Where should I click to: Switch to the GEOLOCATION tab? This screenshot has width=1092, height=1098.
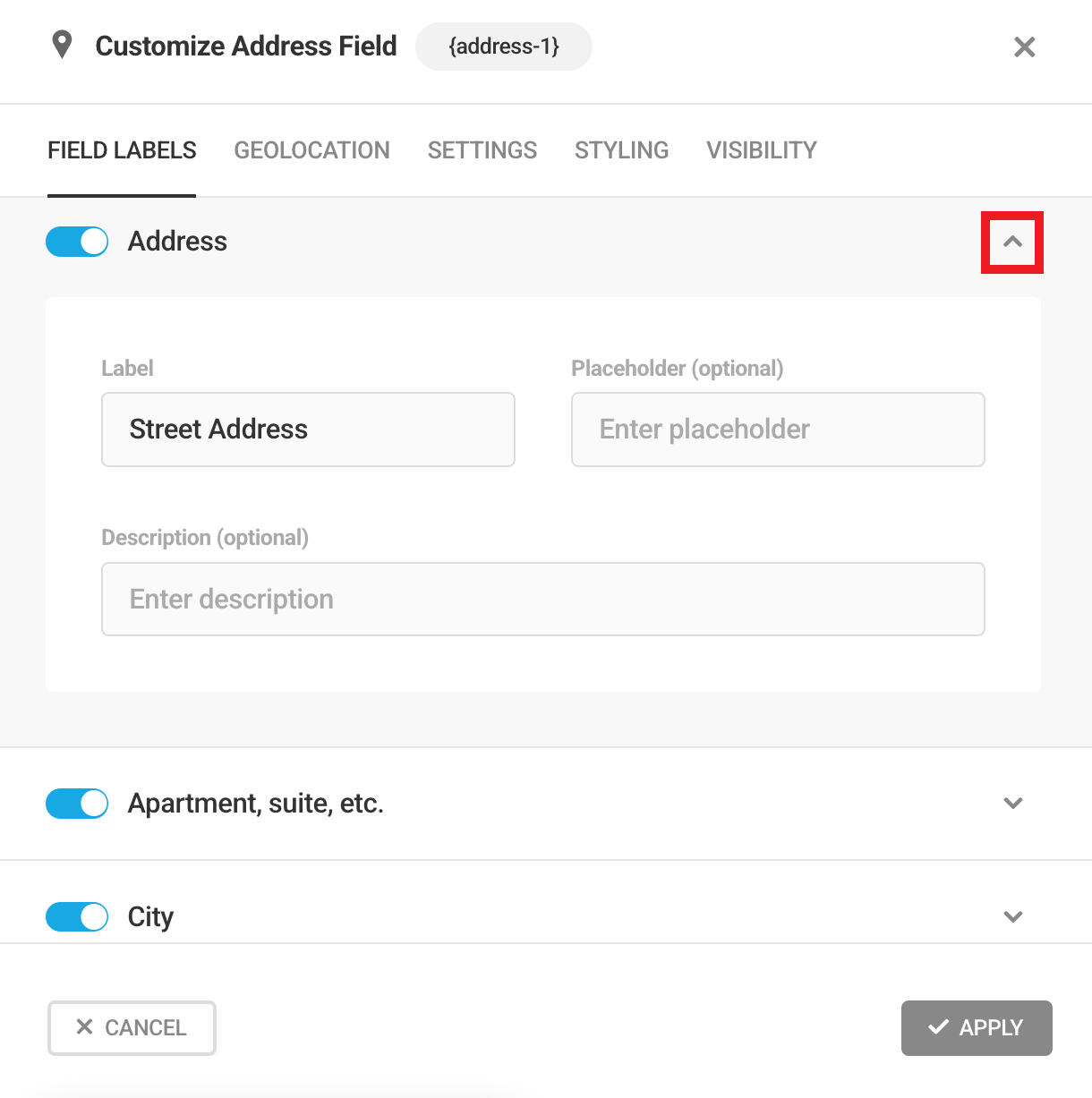tap(311, 150)
